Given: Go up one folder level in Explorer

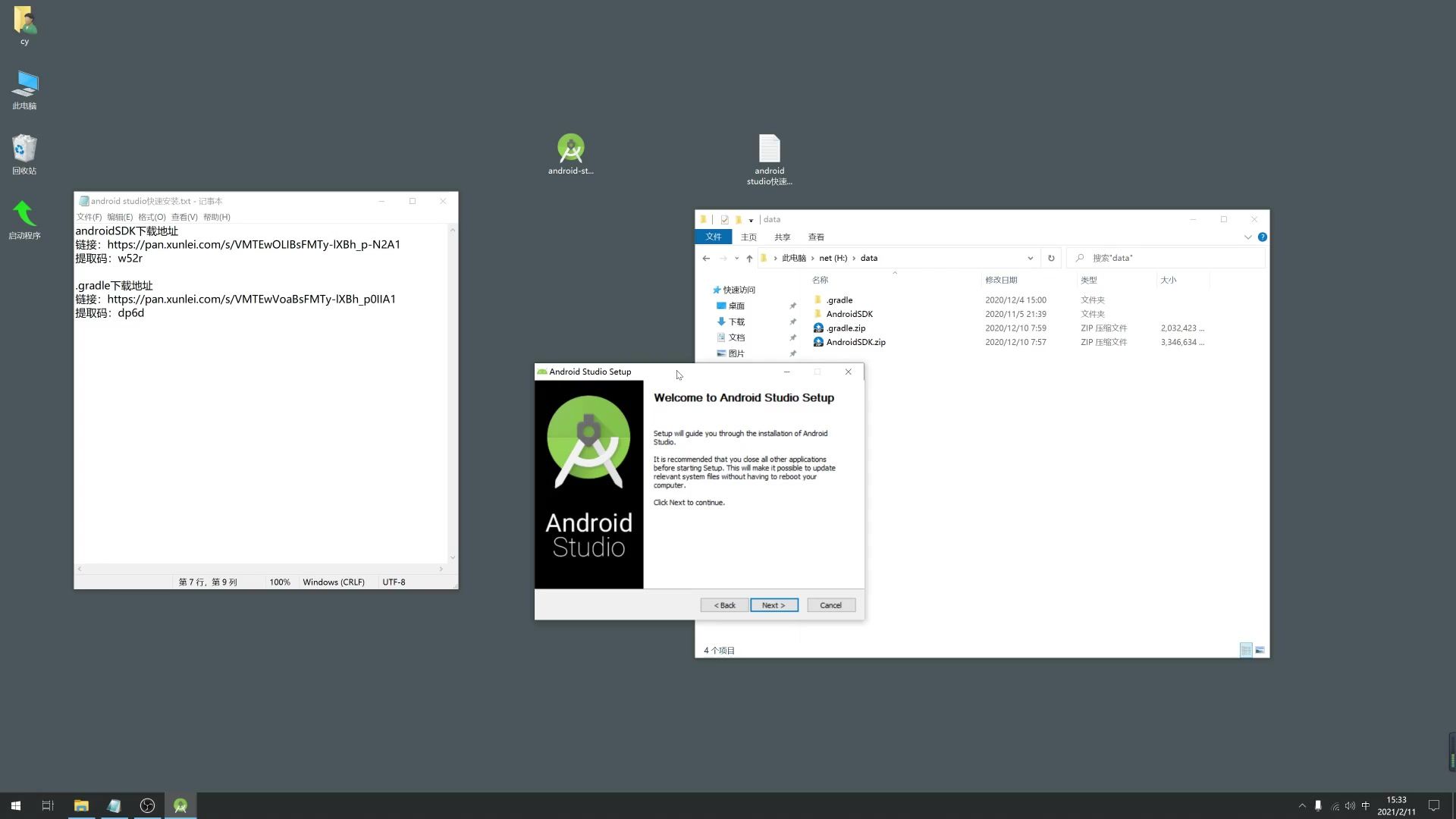Looking at the screenshot, I should click(x=749, y=258).
